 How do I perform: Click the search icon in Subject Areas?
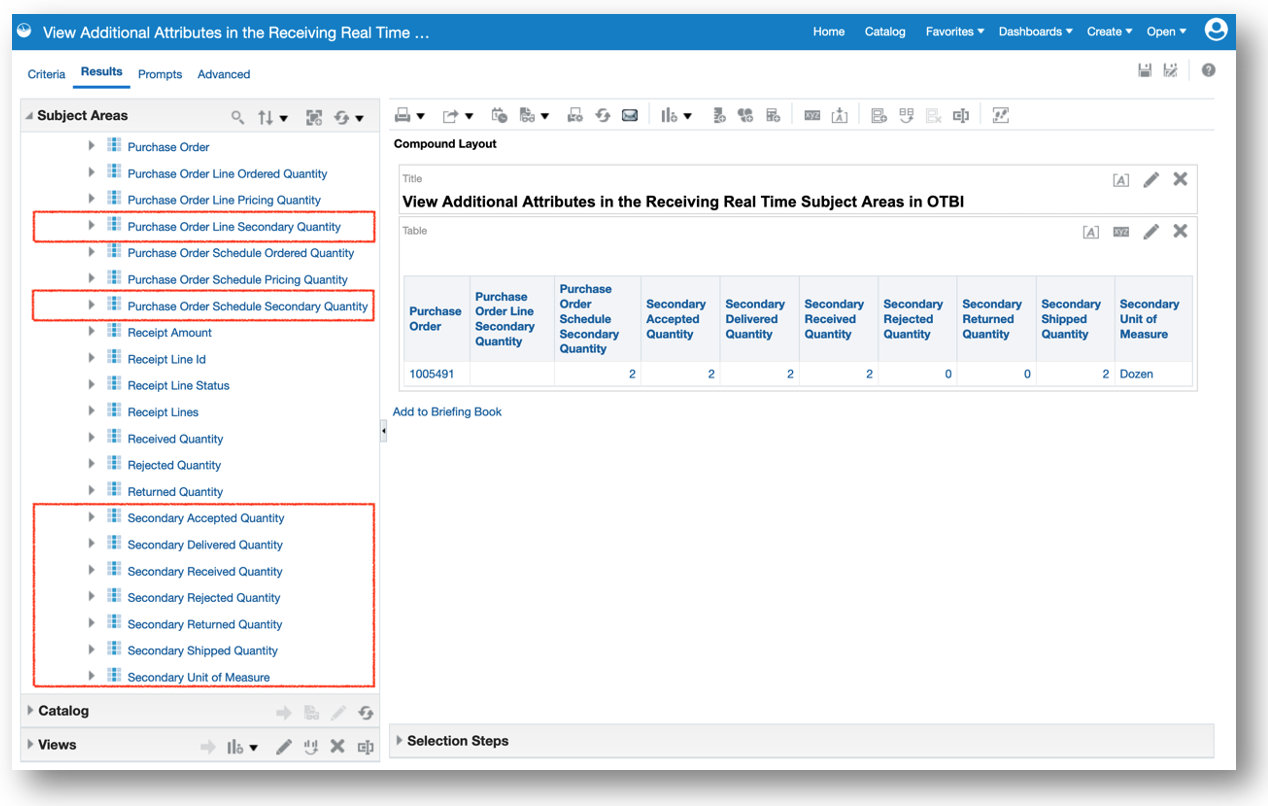coord(237,117)
